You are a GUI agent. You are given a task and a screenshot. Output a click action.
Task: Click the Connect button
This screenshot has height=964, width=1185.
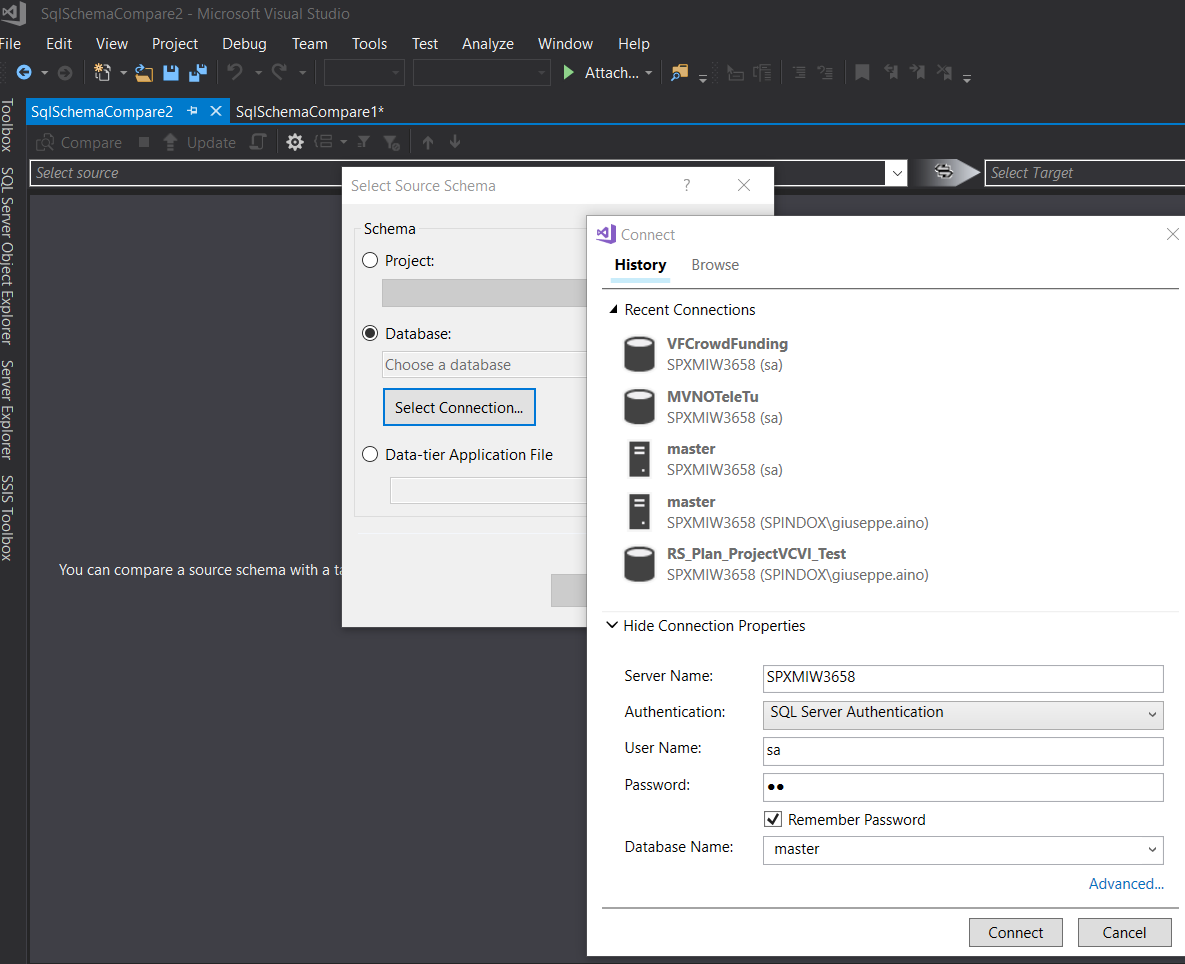(x=1015, y=932)
